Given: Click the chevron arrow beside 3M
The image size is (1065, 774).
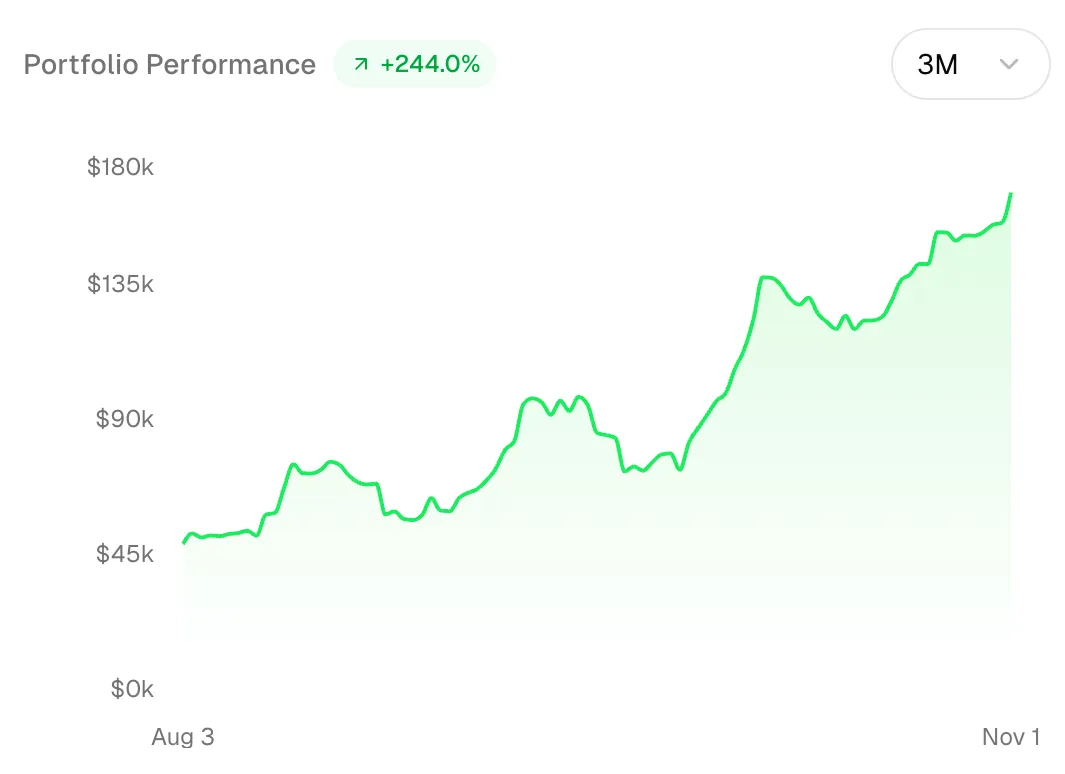Looking at the screenshot, I should (1009, 64).
